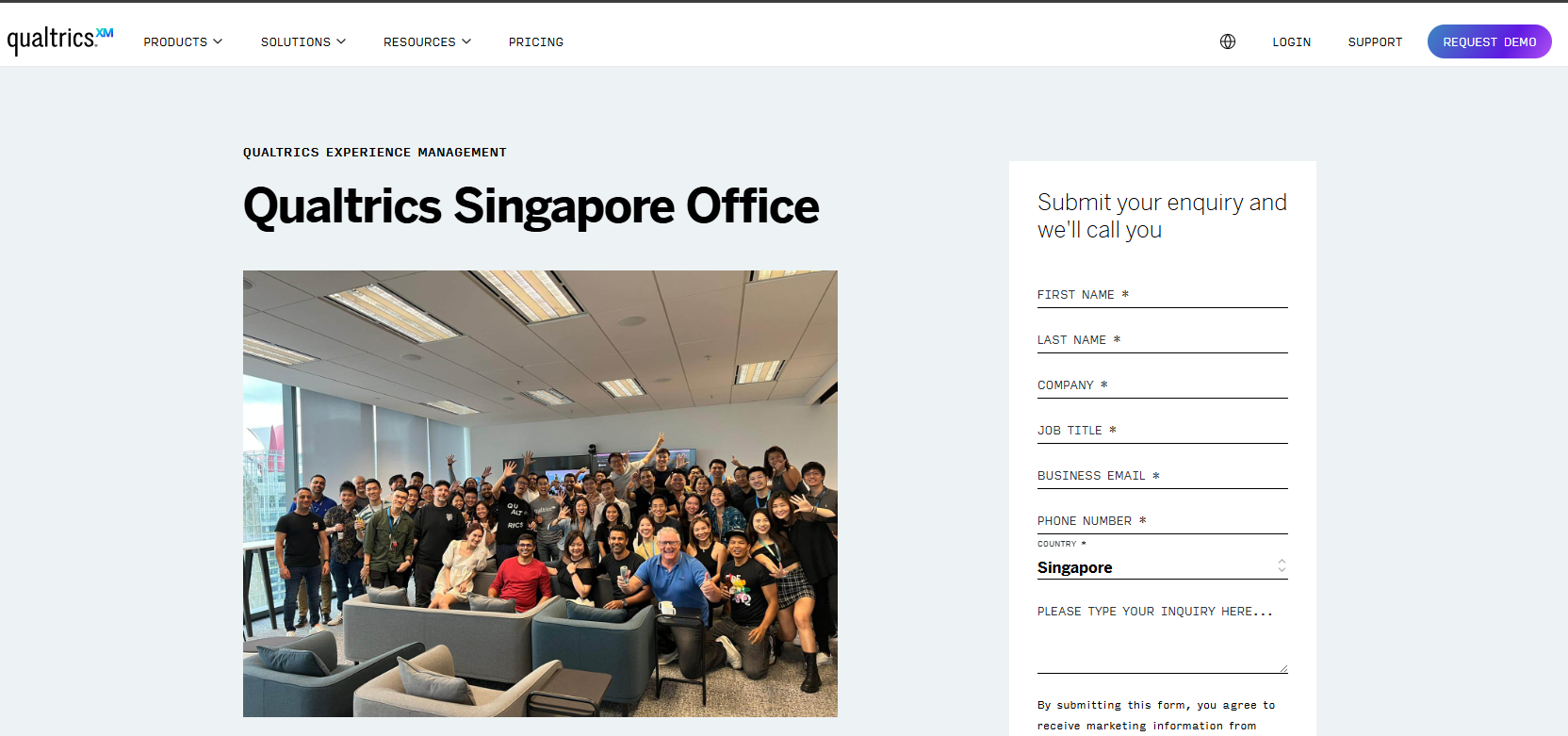
Task: Expand the Solutions menu
Action: (x=302, y=42)
